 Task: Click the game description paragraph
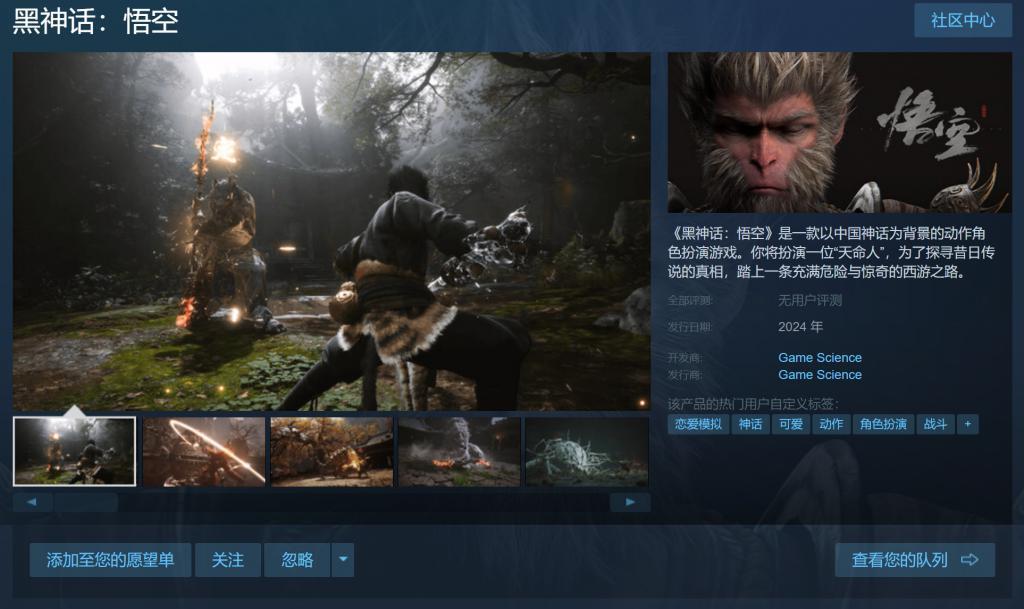click(x=831, y=252)
